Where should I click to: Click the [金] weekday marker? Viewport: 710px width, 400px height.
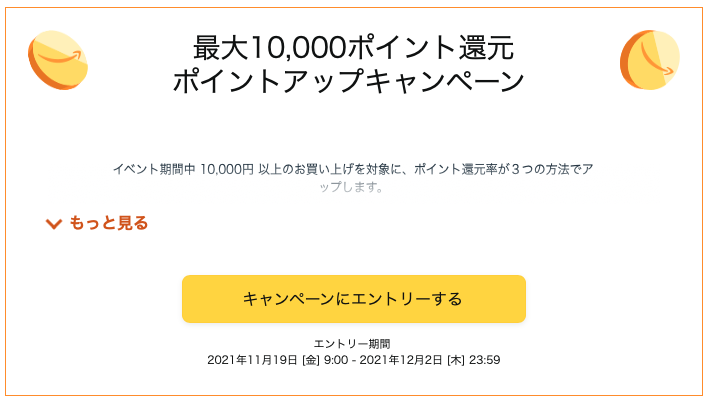[311, 360]
